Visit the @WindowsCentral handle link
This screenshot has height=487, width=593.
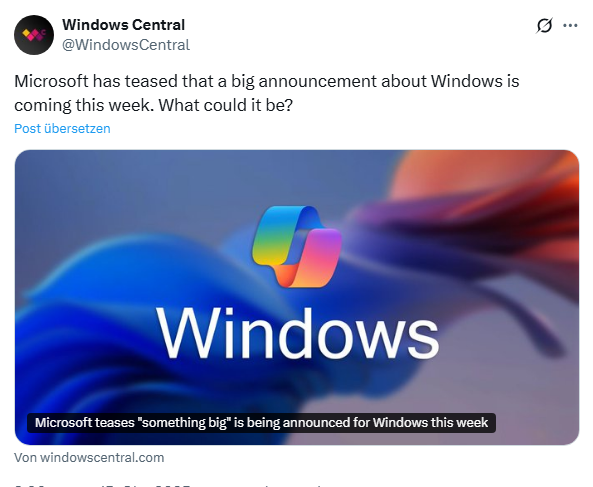pos(126,45)
